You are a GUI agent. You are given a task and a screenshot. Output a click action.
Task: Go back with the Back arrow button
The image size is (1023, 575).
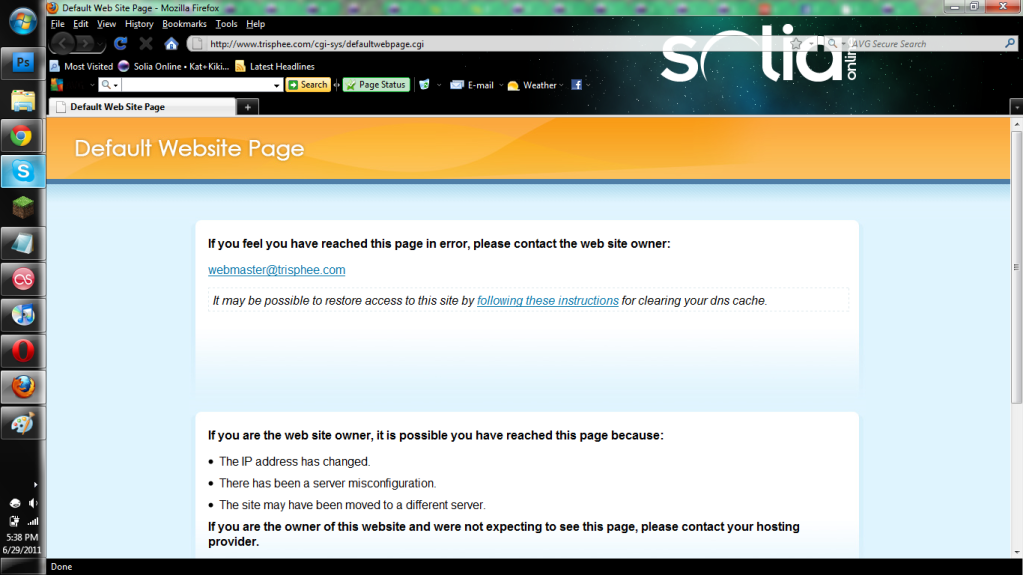pyautogui.click(x=63, y=44)
